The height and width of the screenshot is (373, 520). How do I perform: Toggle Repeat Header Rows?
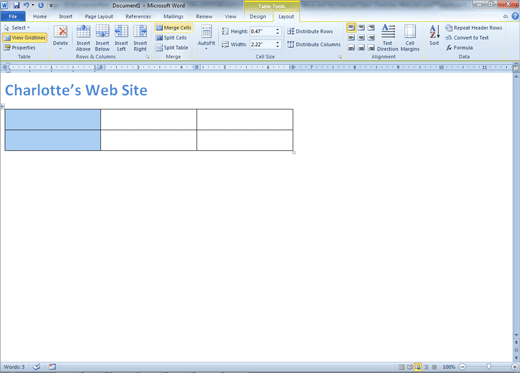coord(474,28)
